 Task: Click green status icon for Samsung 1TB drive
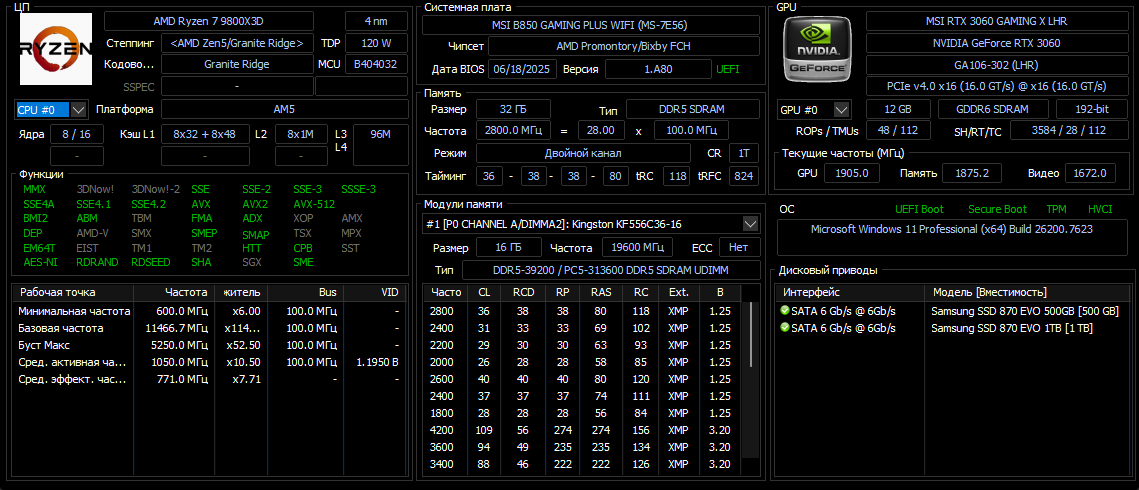coord(785,327)
